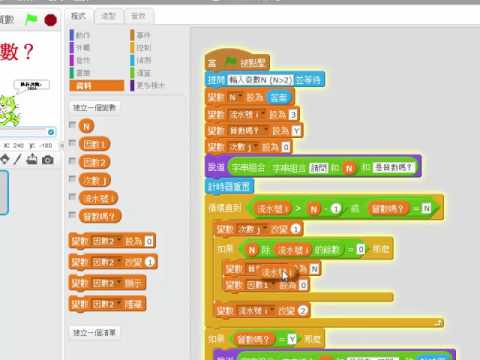Viewport: 480px width, 360px height.
Task: Open 流水號i dropdown in the set-to-3 block
Action: tap(247, 115)
